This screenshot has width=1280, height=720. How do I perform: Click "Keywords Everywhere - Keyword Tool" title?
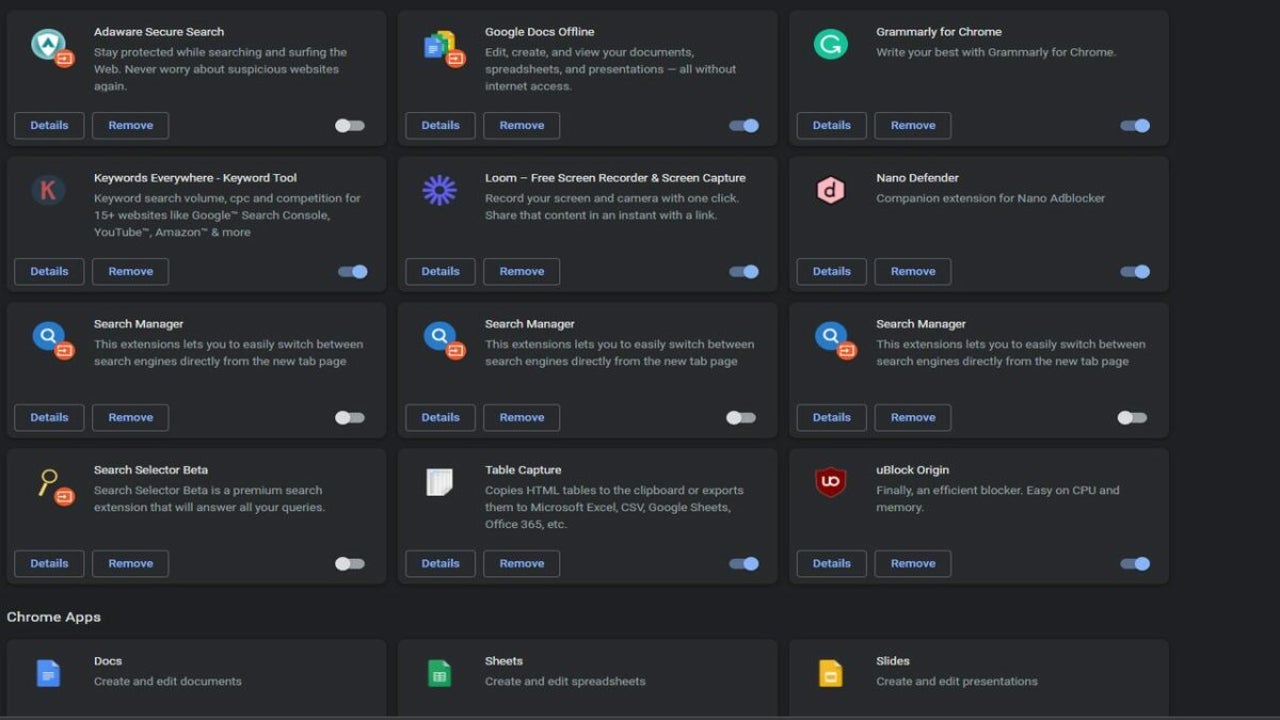click(195, 178)
